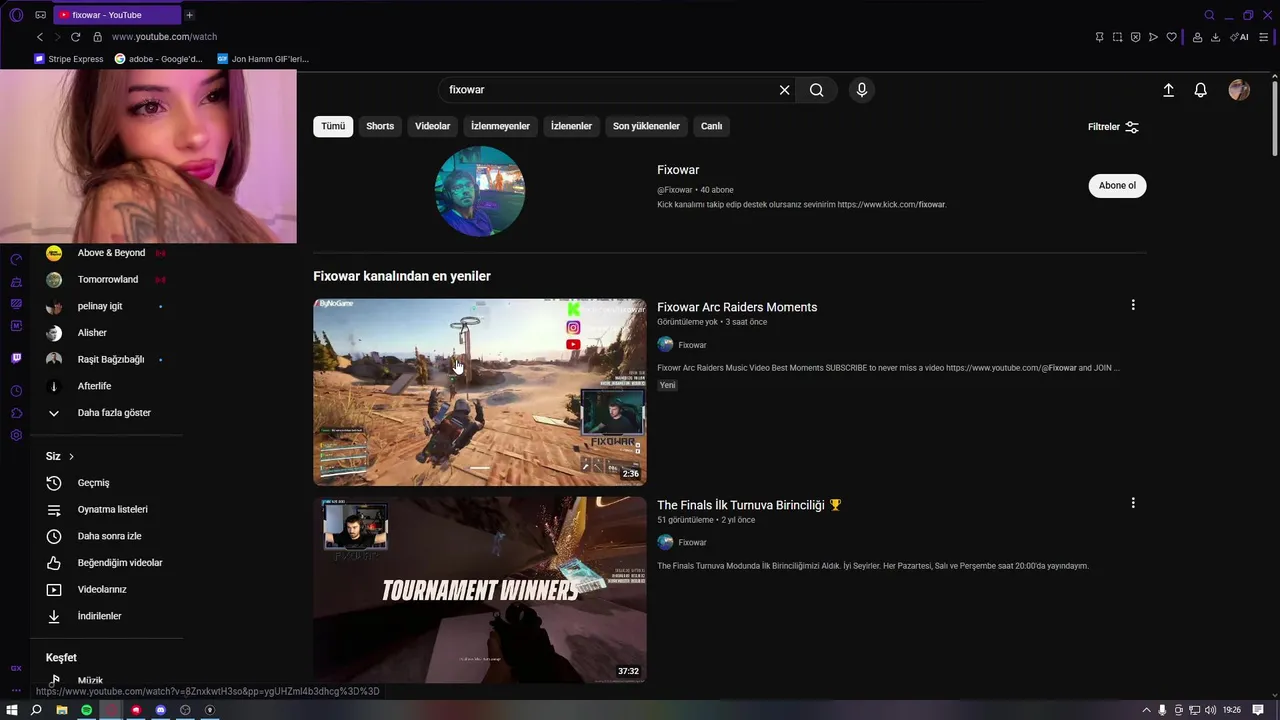This screenshot has height=720, width=1280.
Task: Open options menu for The Finals tournament video
Action: pos(1133,503)
